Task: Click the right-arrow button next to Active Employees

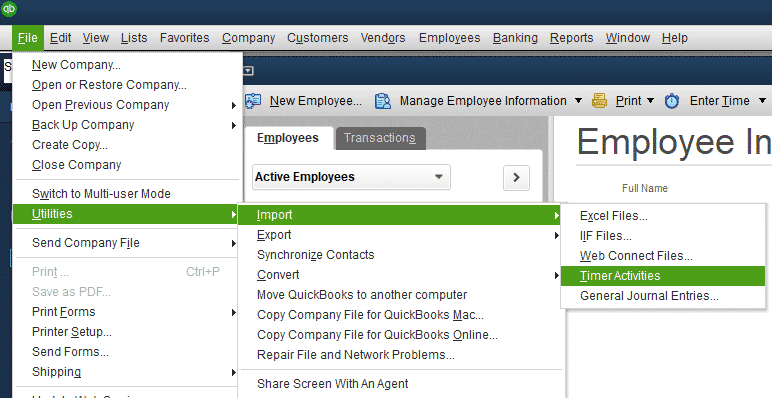Action: (x=516, y=177)
